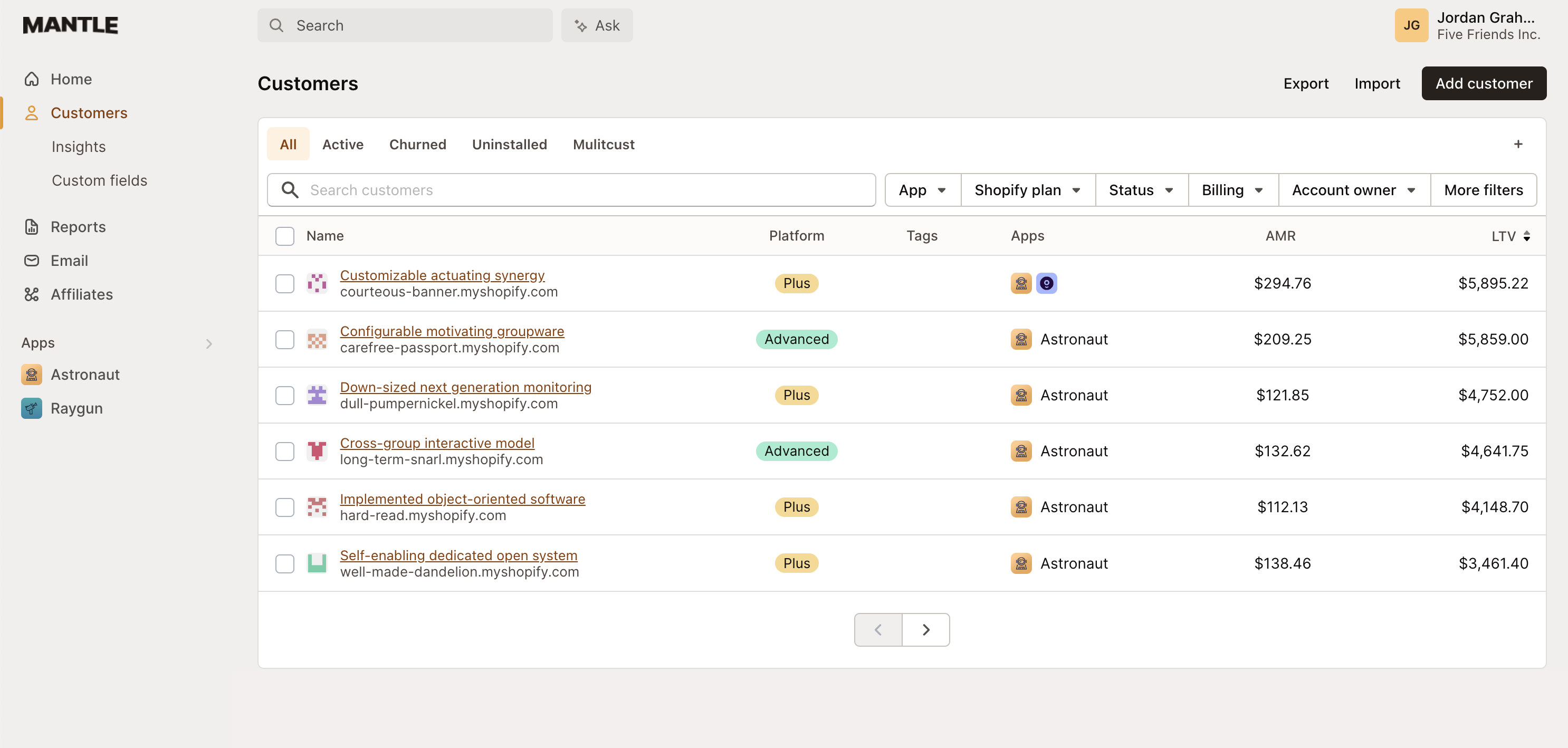Check the Self-enabling dedicated open system row
Image resolution: width=1568 pixels, height=748 pixels.
coord(284,563)
